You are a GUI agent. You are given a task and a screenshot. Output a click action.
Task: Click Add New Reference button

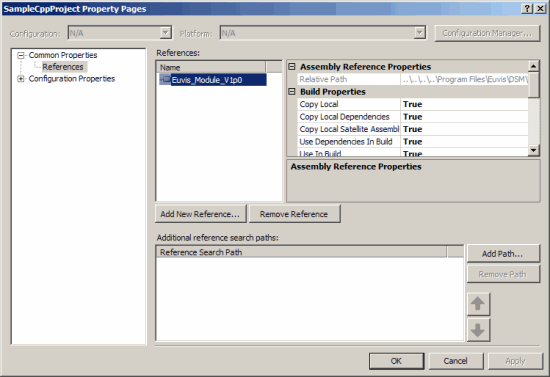click(201, 214)
